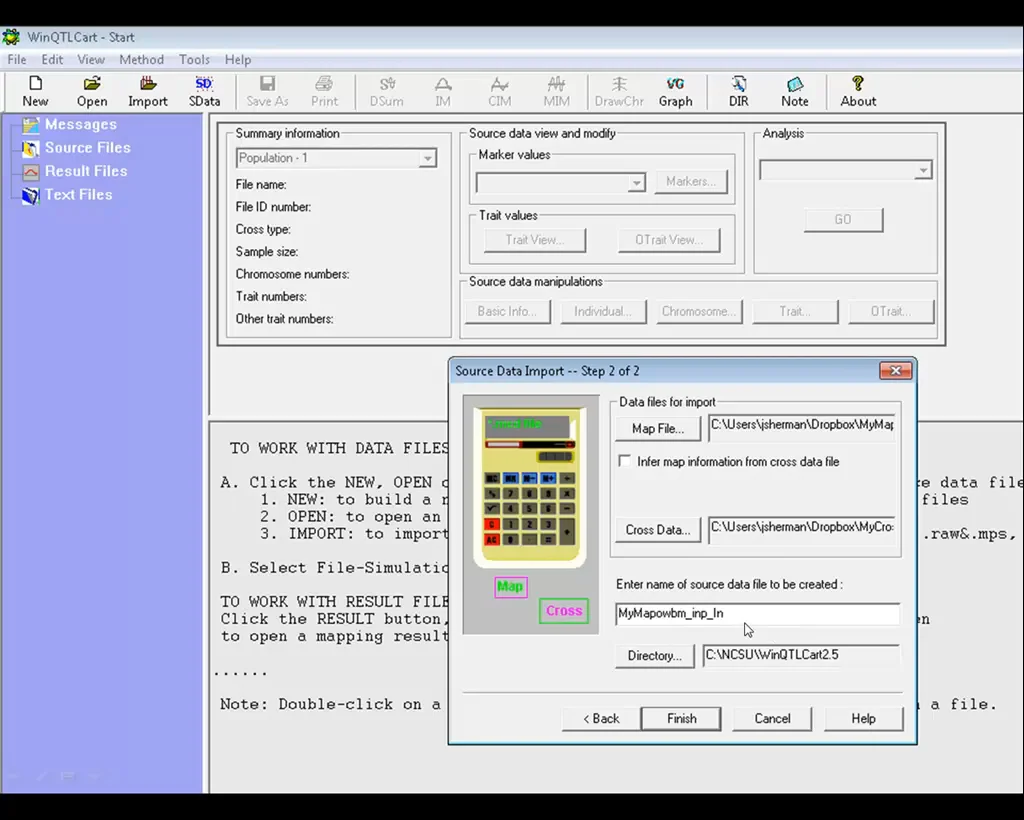Click the DIR toolbar icon
Viewport: 1024px width, 820px height.
739,91
